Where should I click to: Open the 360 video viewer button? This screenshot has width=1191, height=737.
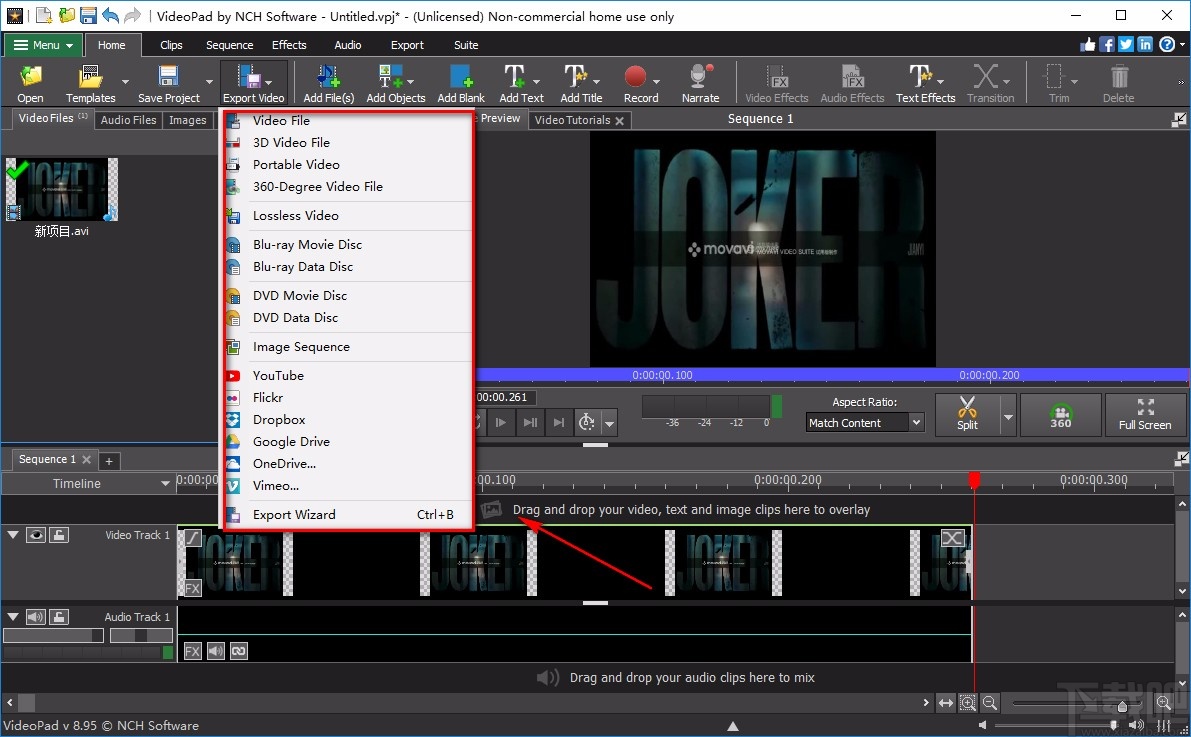pos(1060,414)
